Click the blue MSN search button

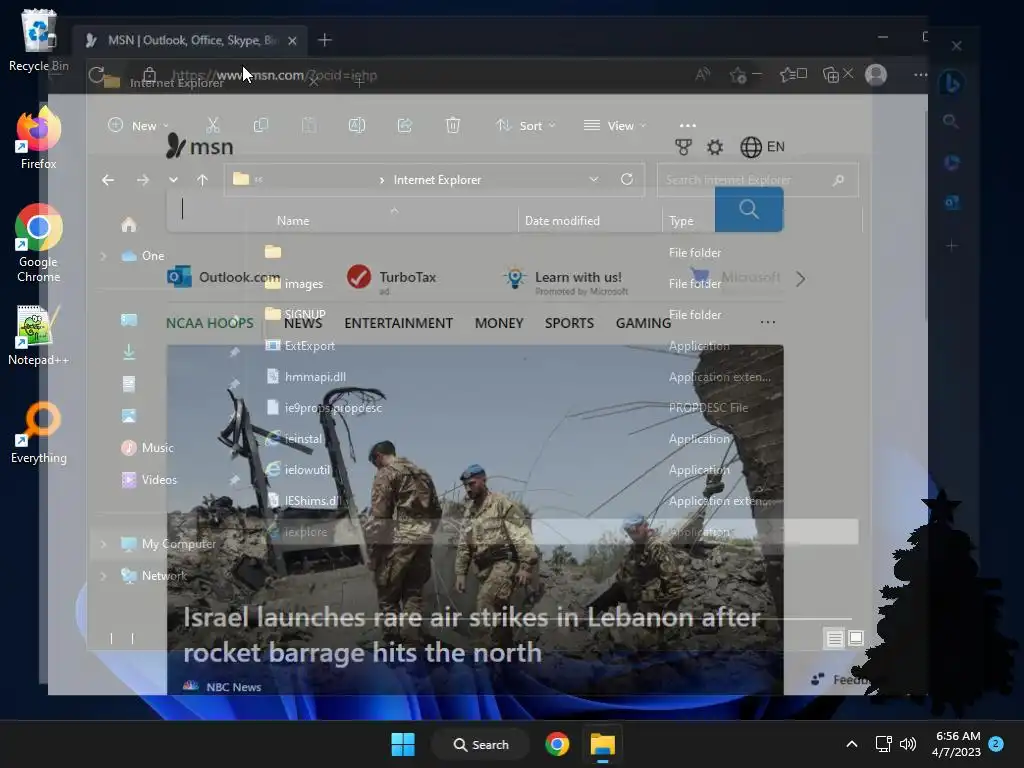click(749, 210)
